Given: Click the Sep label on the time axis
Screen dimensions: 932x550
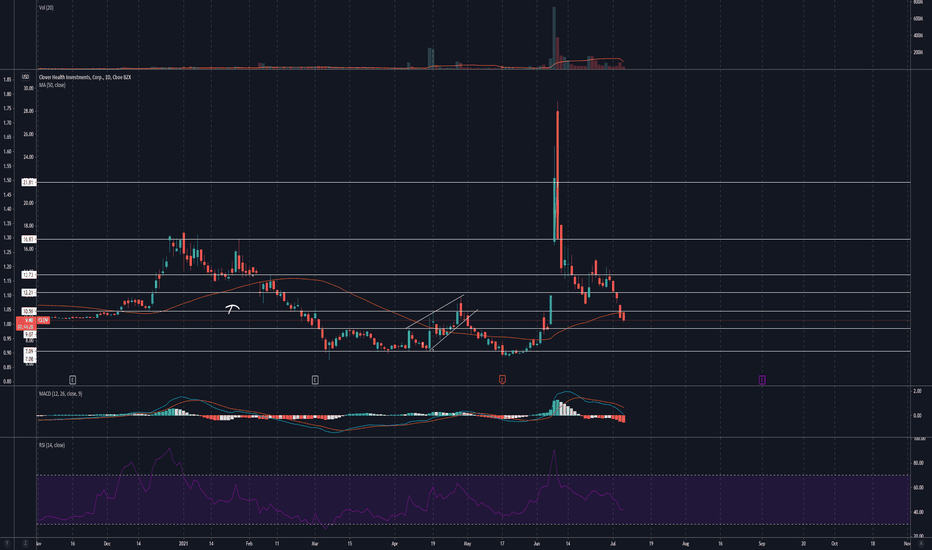Looking at the screenshot, I should (x=761, y=543).
